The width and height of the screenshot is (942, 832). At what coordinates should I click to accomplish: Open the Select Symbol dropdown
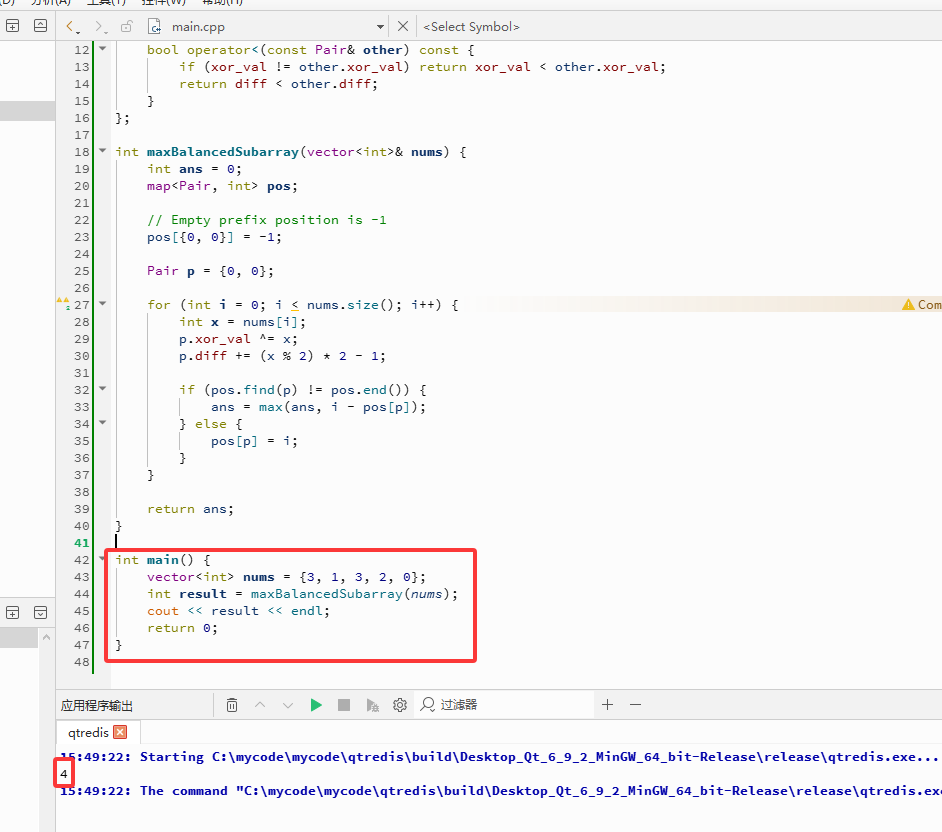pos(472,26)
